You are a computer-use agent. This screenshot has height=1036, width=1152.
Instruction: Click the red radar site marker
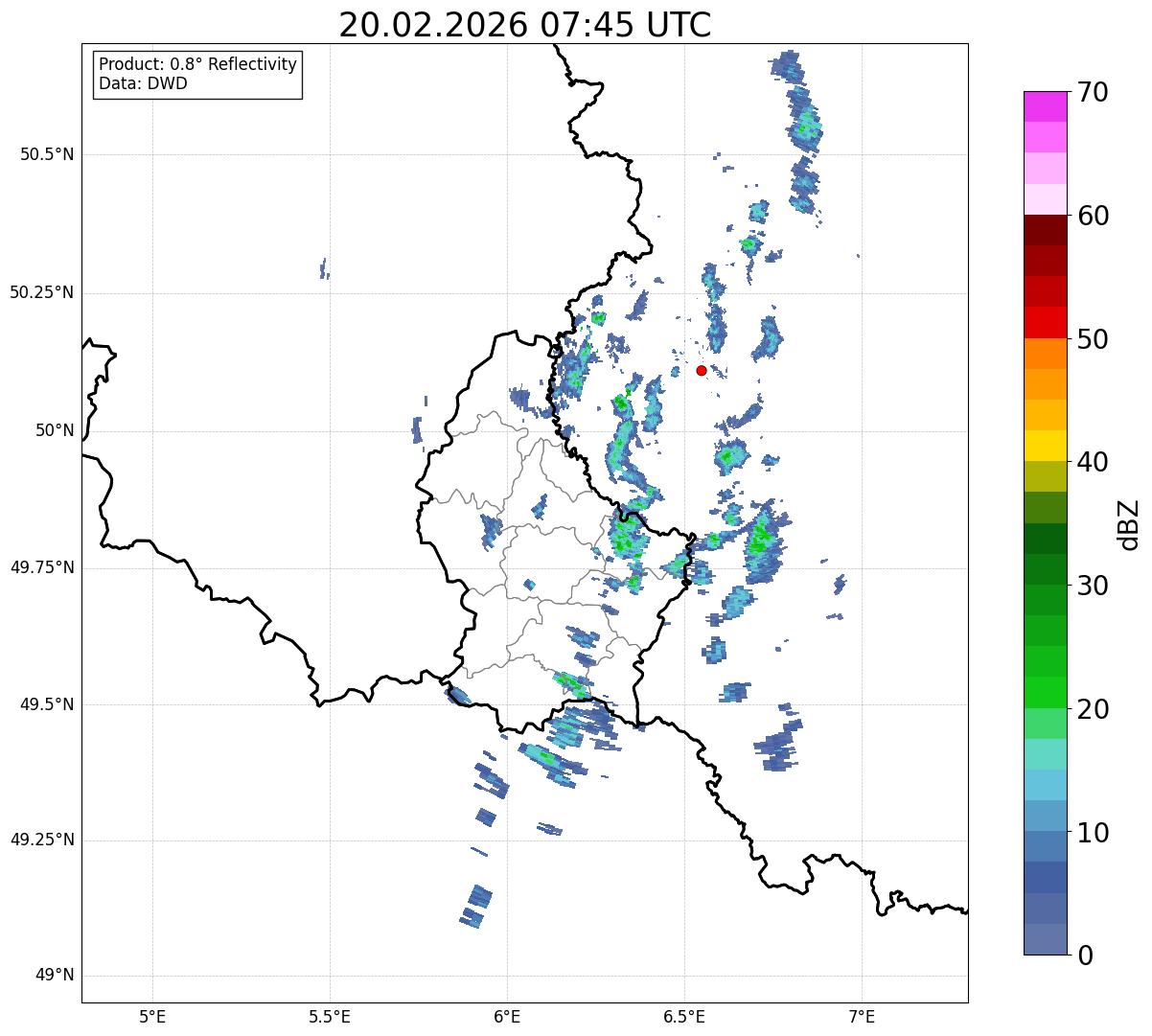[x=702, y=370]
